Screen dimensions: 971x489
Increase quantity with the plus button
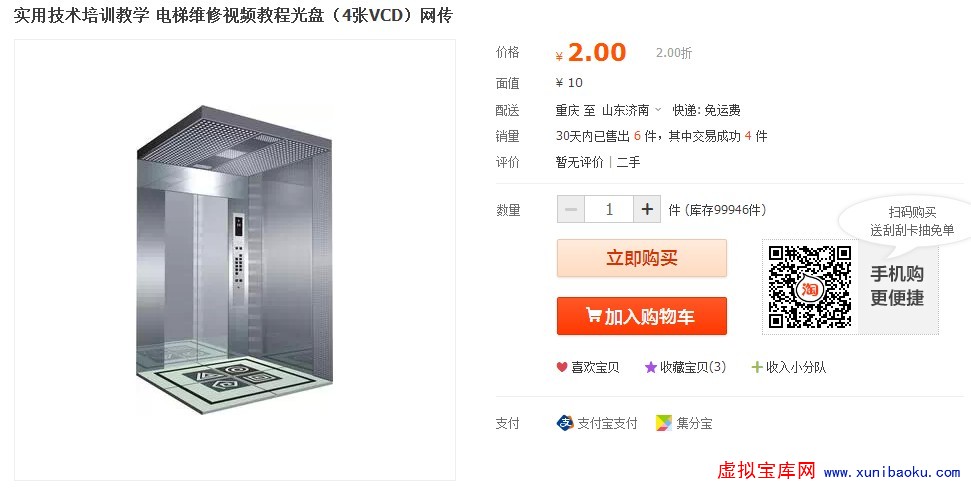coord(647,209)
